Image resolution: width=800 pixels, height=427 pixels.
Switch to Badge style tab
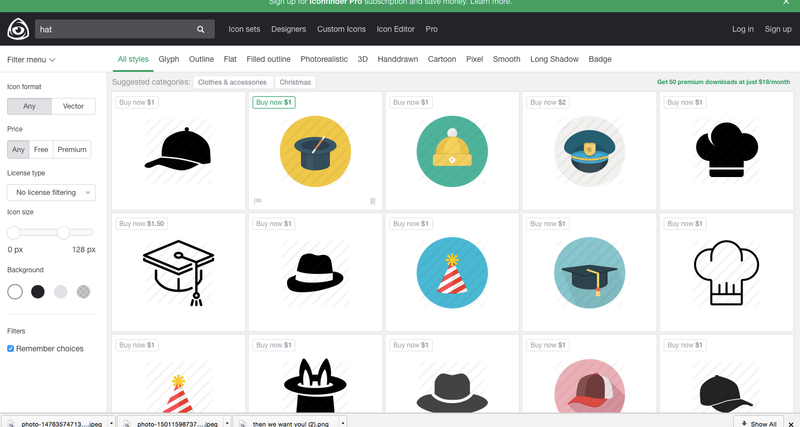pos(600,59)
